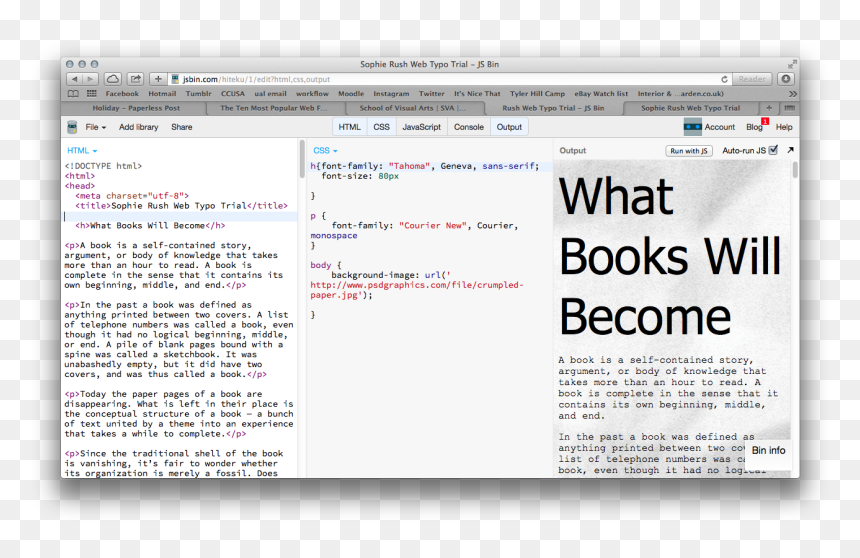
Task: Toggle the Auto-run JS checkbox
Action: point(773,150)
